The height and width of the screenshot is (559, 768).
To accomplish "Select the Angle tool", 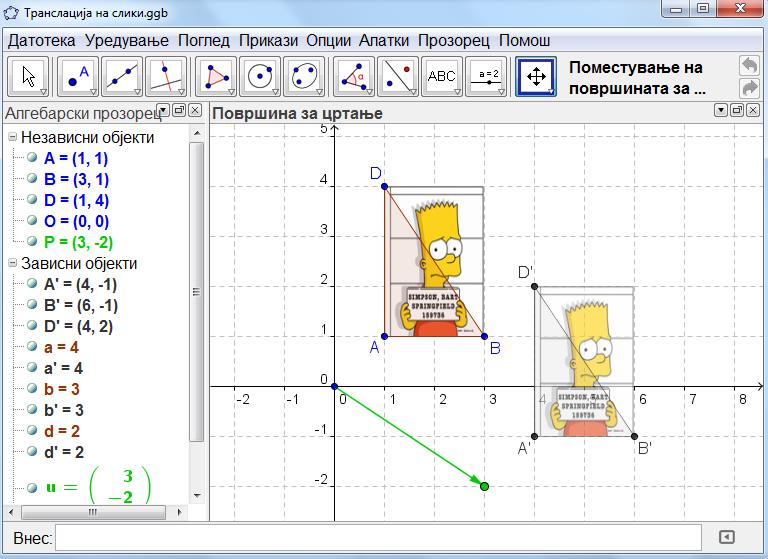I will click(355, 76).
